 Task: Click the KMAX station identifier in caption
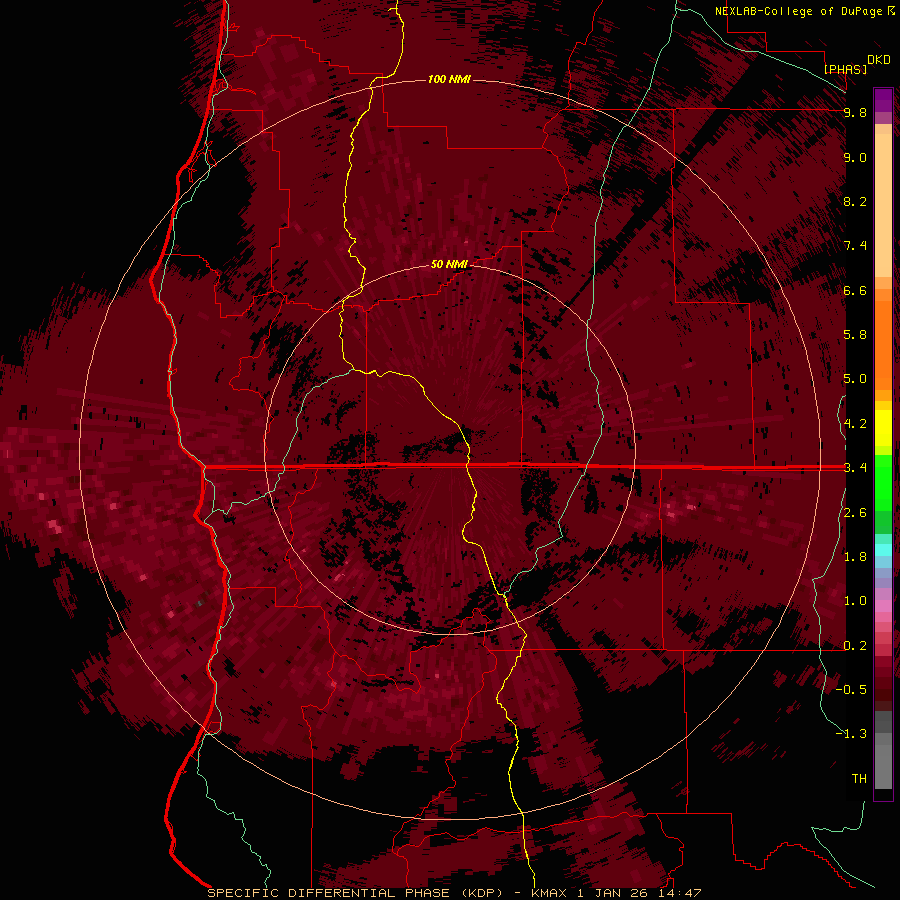click(x=551, y=893)
